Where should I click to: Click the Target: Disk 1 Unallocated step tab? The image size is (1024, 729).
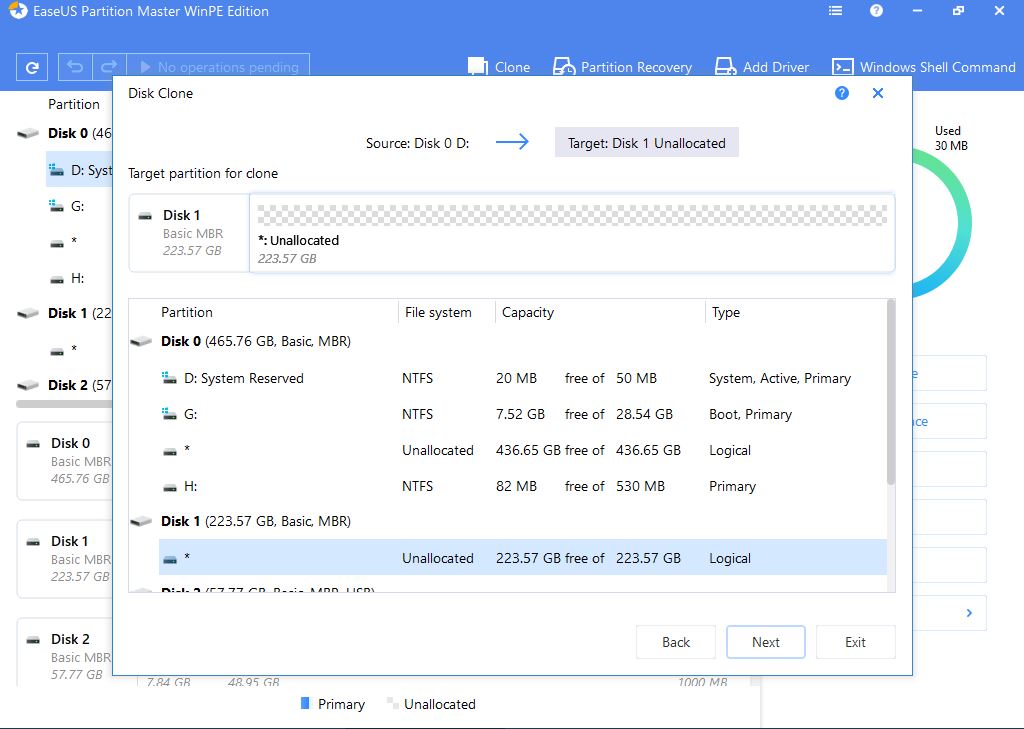point(646,143)
